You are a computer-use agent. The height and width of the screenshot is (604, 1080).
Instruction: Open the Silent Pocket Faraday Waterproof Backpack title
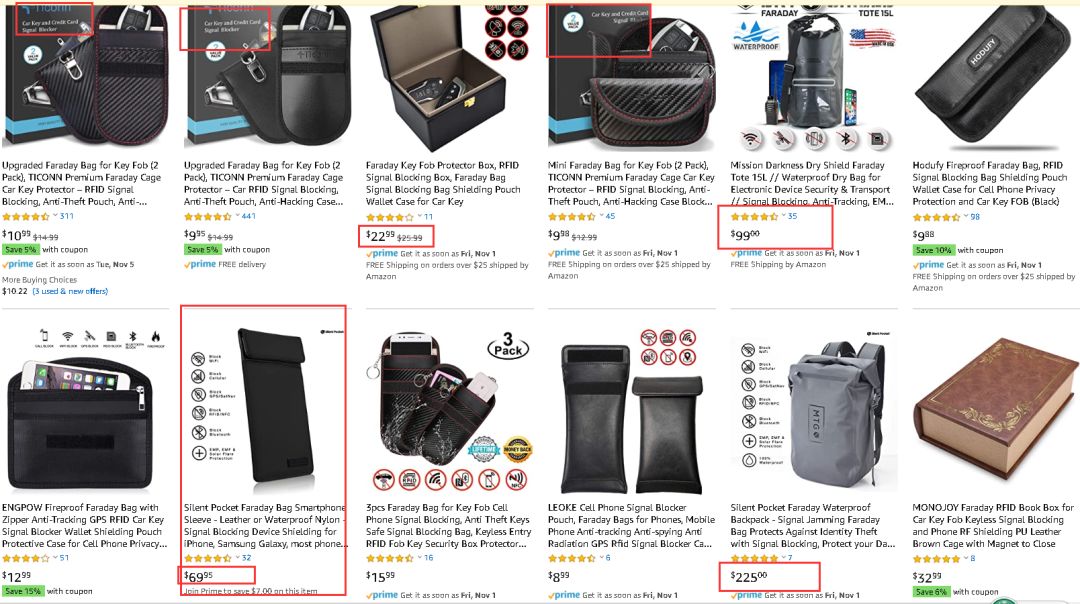813,525
